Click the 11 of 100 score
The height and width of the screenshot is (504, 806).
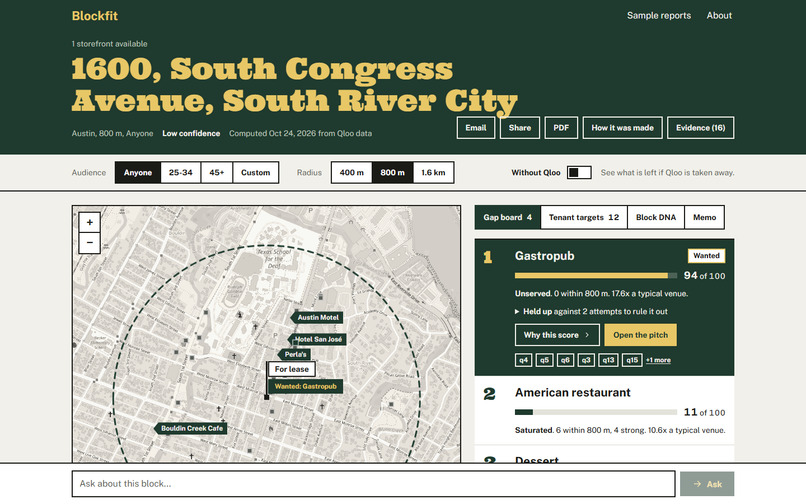704,412
